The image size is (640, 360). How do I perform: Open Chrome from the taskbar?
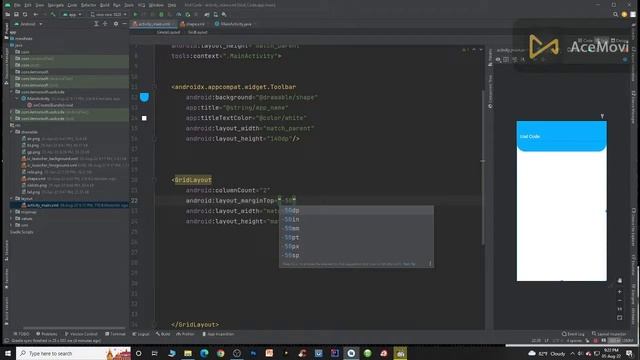tap(220, 353)
